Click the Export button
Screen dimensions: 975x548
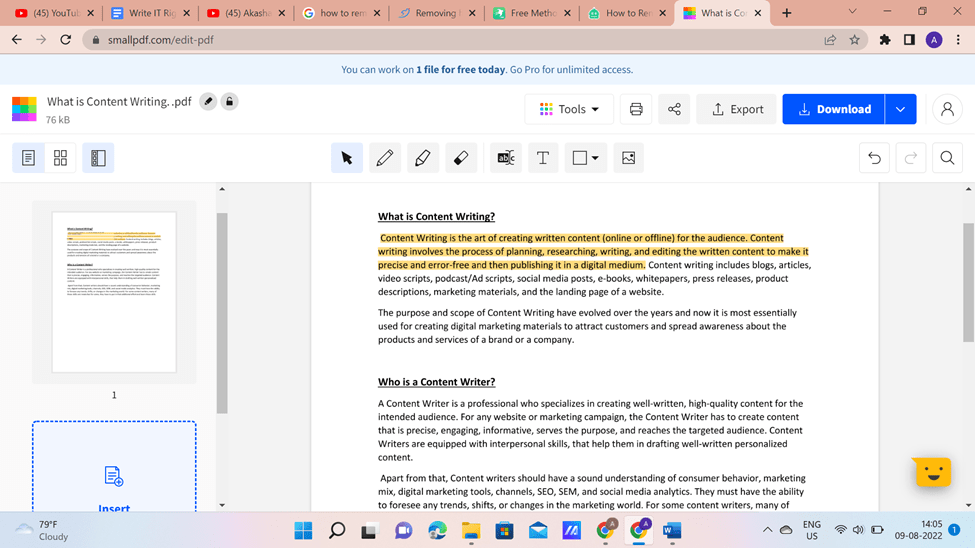pos(737,109)
